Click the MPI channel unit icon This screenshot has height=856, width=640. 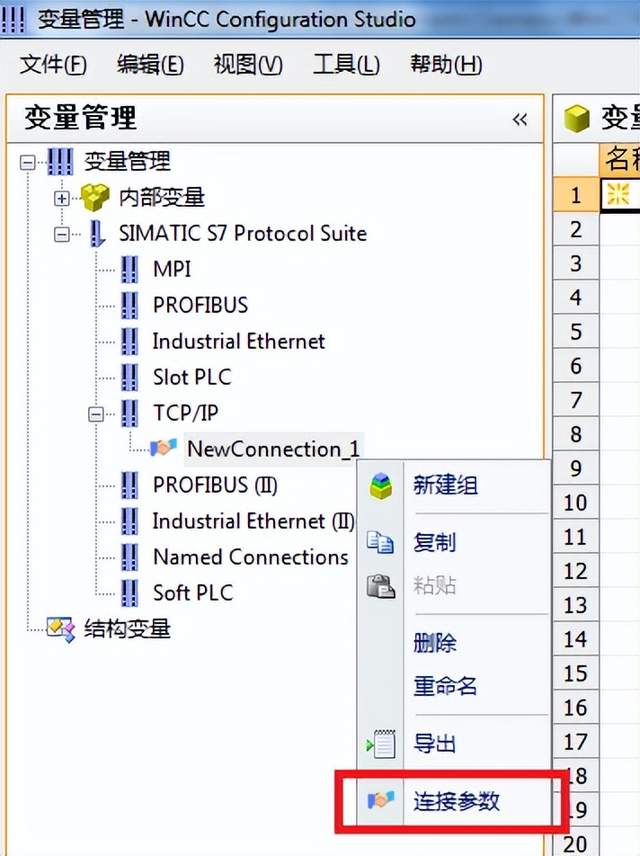130,269
